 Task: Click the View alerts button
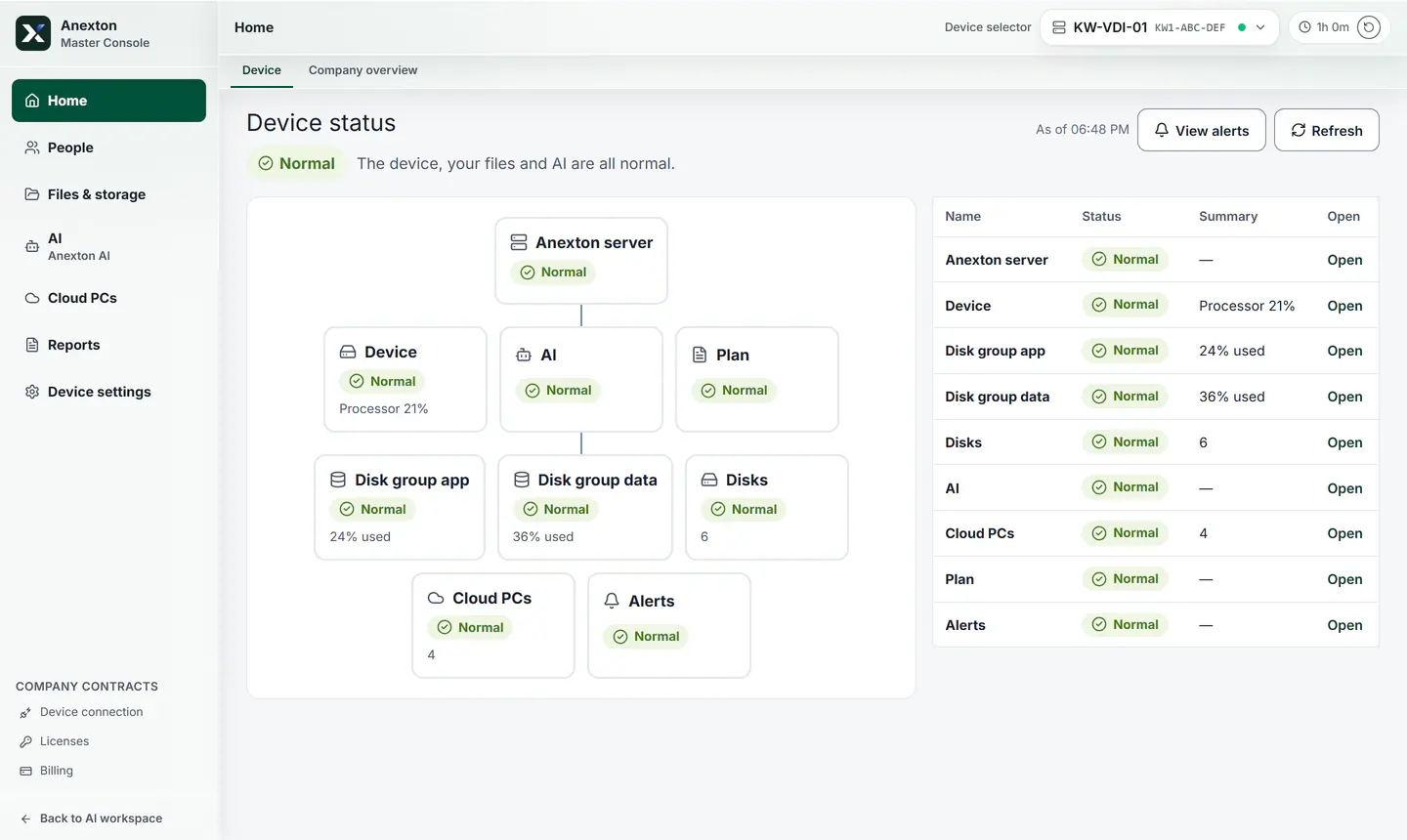point(1202,130)
